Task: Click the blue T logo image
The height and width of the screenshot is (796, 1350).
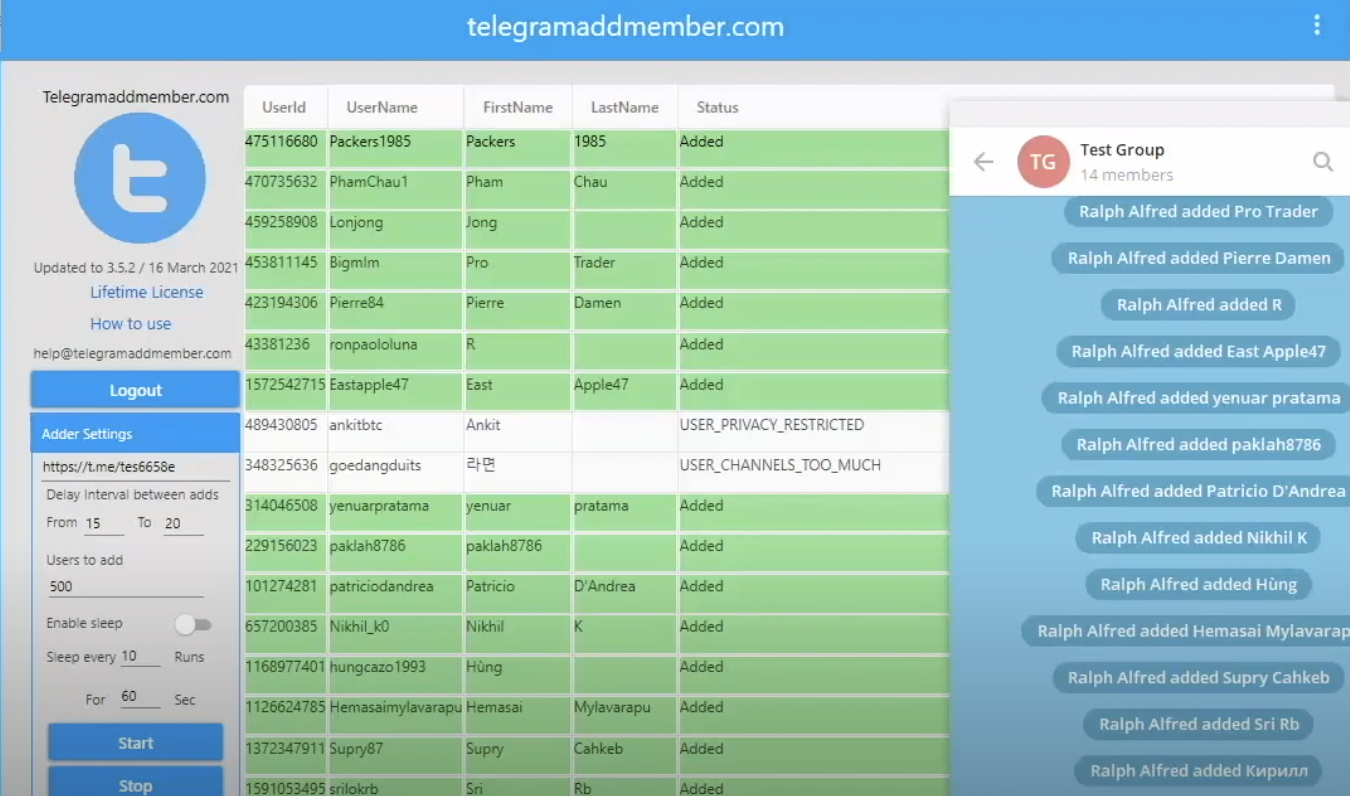Action: pyautogui.click(x=140, y=178)
